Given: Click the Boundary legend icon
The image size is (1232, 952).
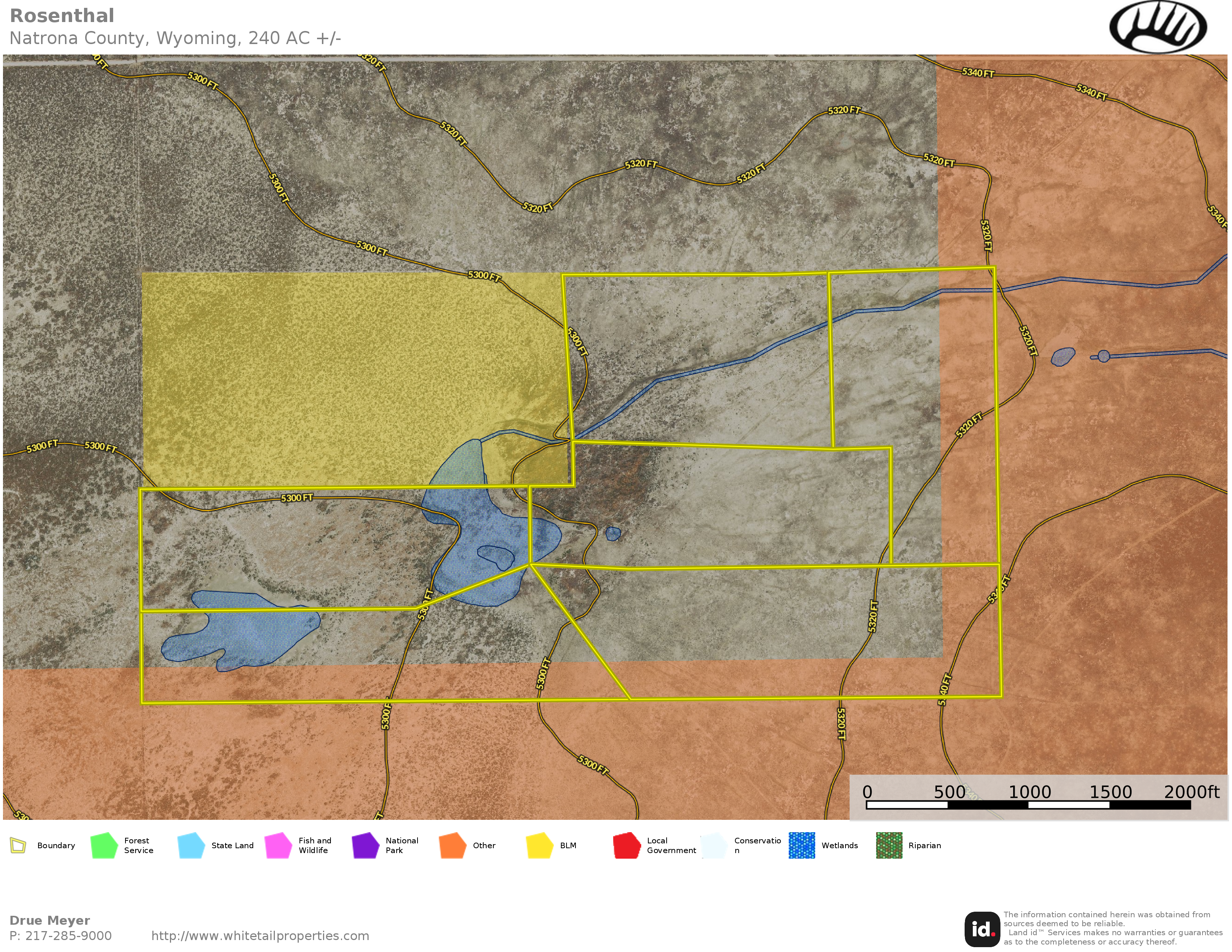Looking at the screenshot, I should [18, 845].
